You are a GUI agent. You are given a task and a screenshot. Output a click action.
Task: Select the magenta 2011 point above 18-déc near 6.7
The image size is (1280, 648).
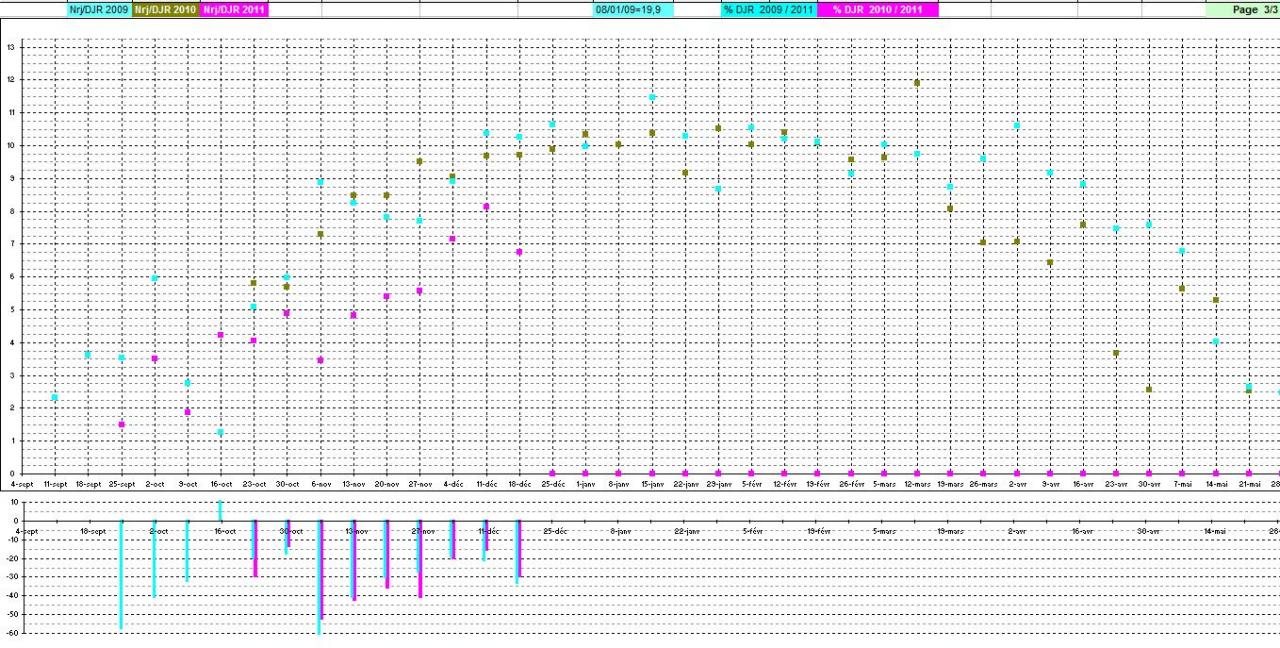point(519,252)
